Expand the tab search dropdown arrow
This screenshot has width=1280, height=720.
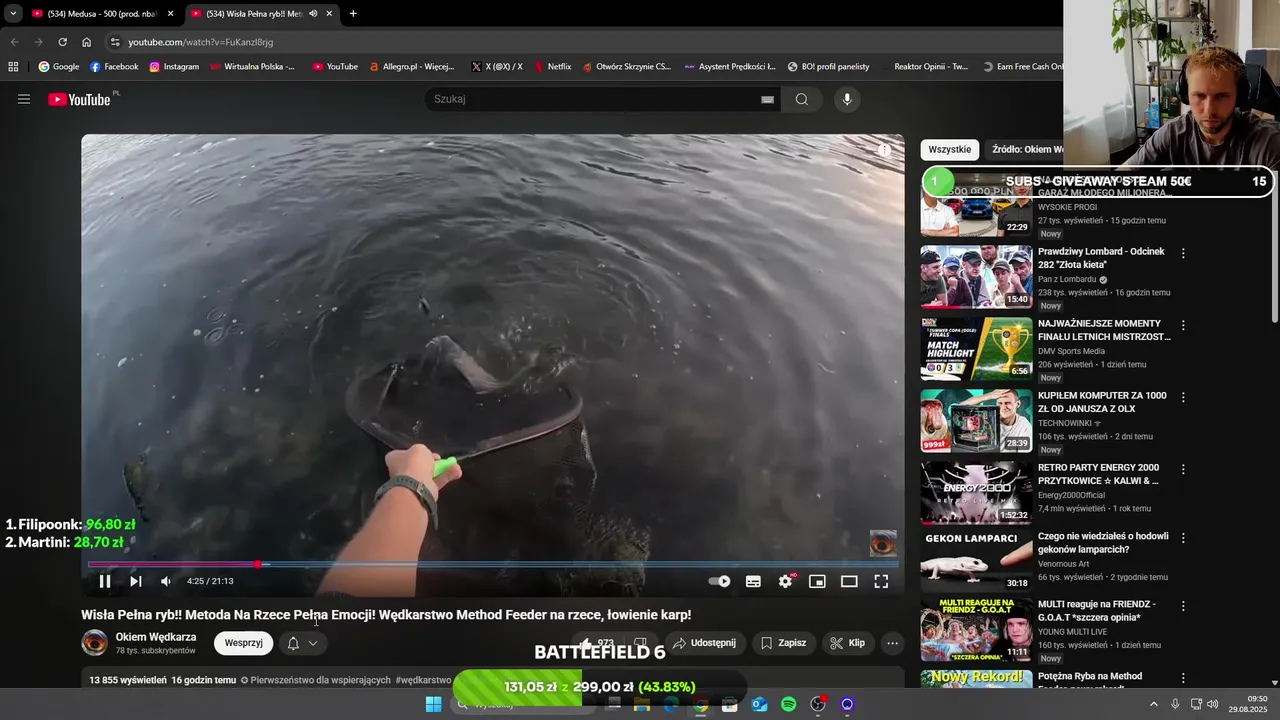pos(13,14)
